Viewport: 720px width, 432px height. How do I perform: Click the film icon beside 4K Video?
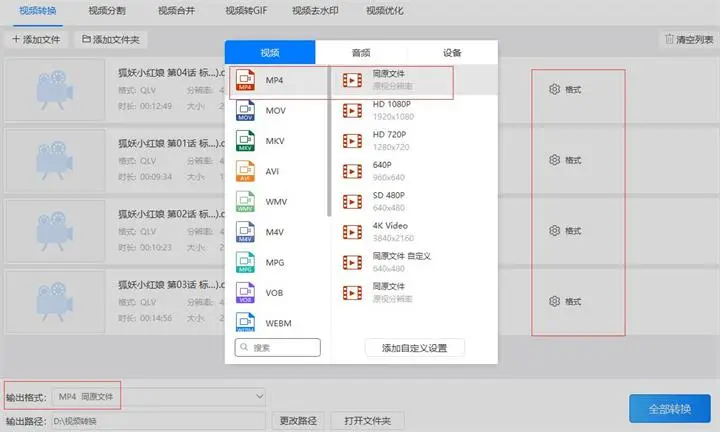pos(352,232)
